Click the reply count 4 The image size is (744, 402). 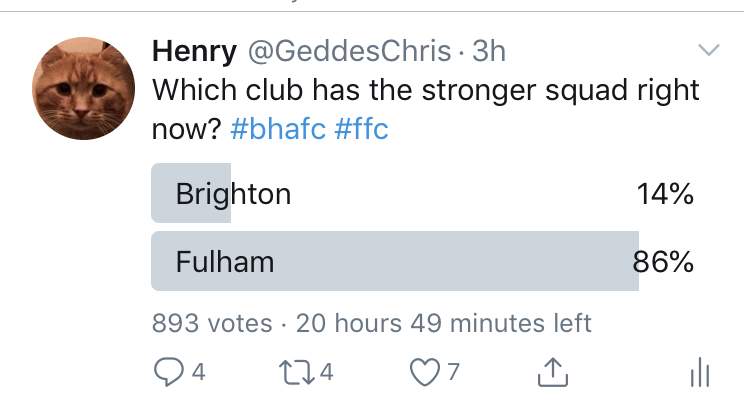point(199,372)
